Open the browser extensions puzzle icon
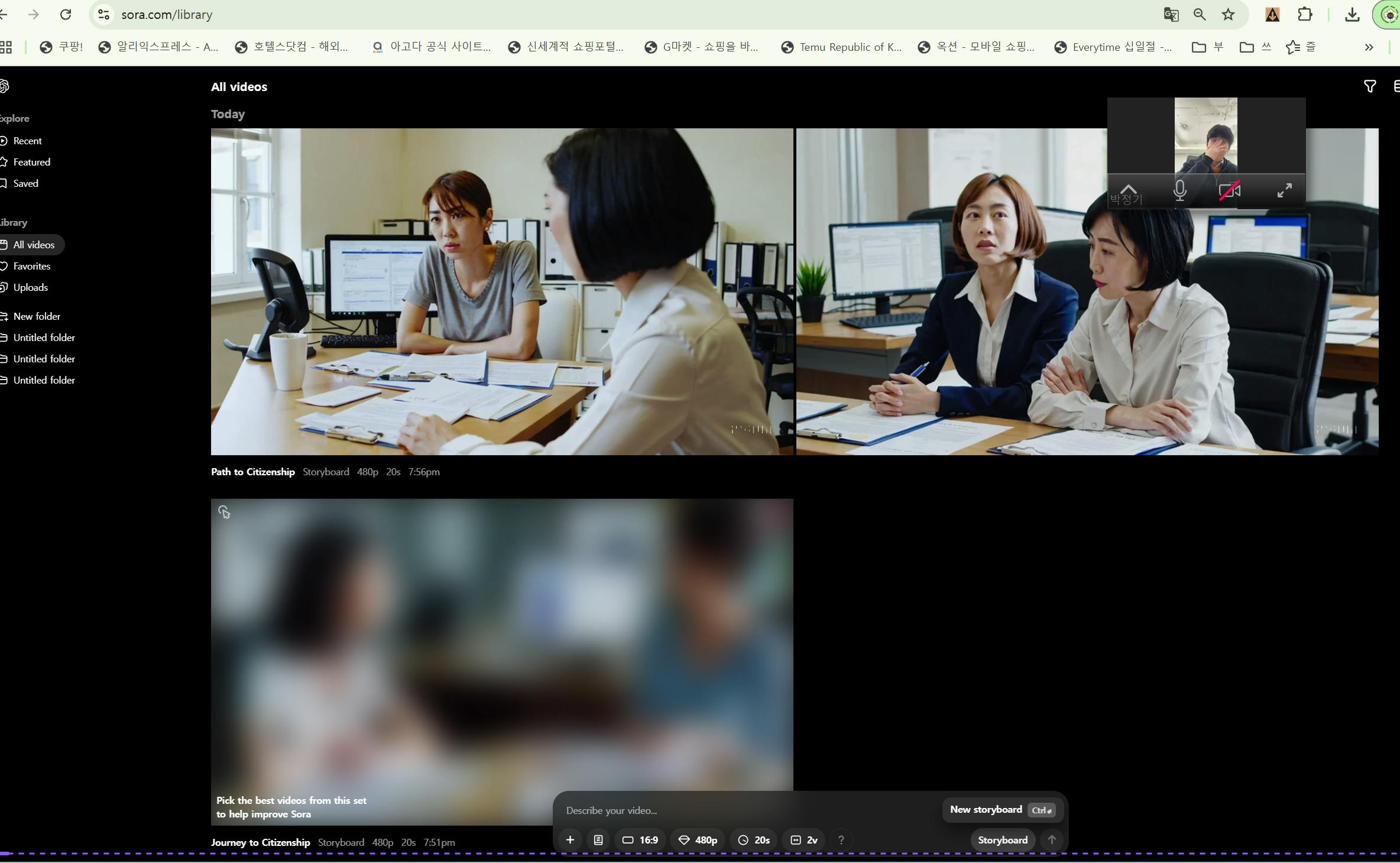The width and height of the screenshot is (1400, 863). click(x=1305, y=15)
